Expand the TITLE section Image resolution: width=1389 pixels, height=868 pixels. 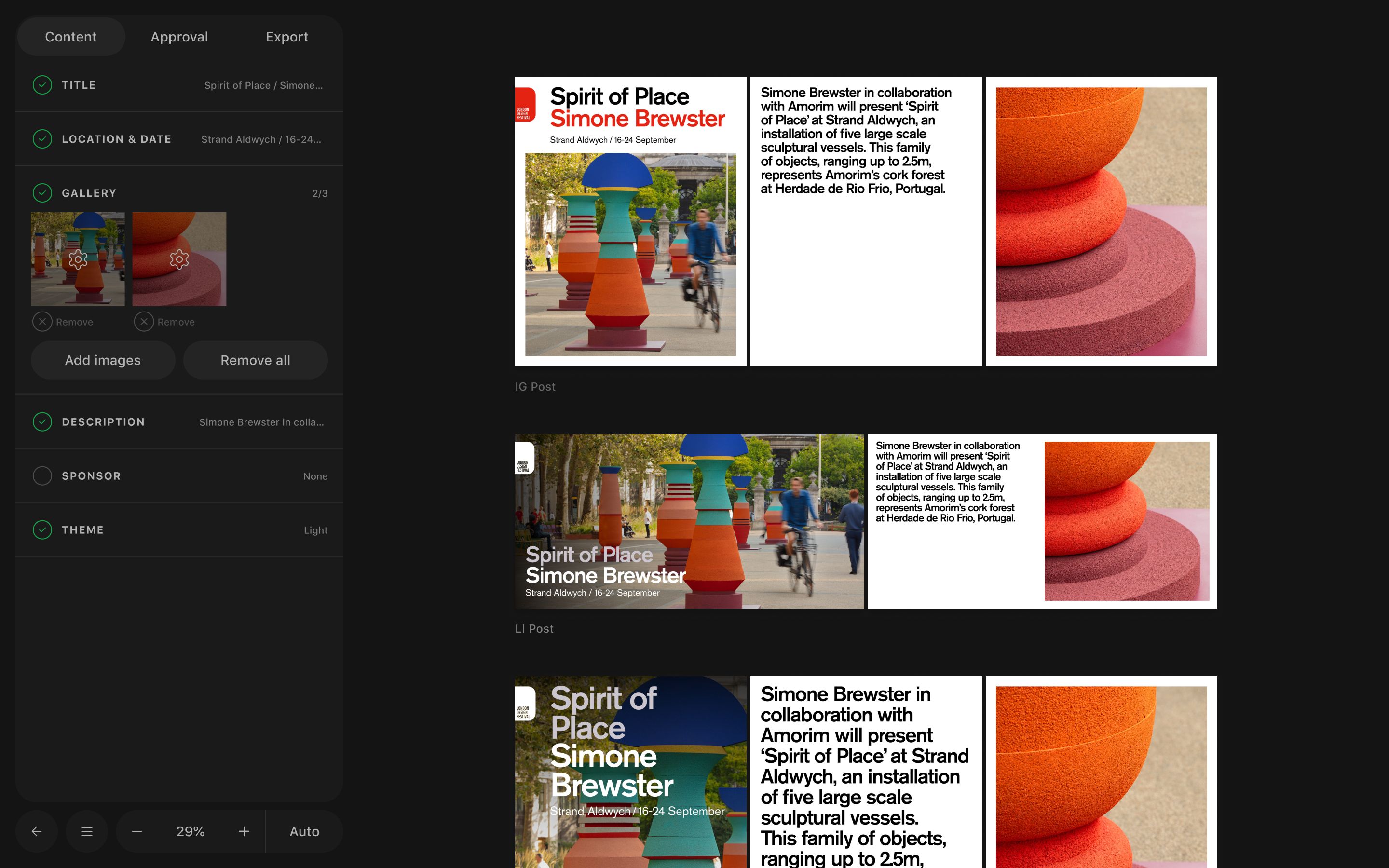[x=179, y=85]
